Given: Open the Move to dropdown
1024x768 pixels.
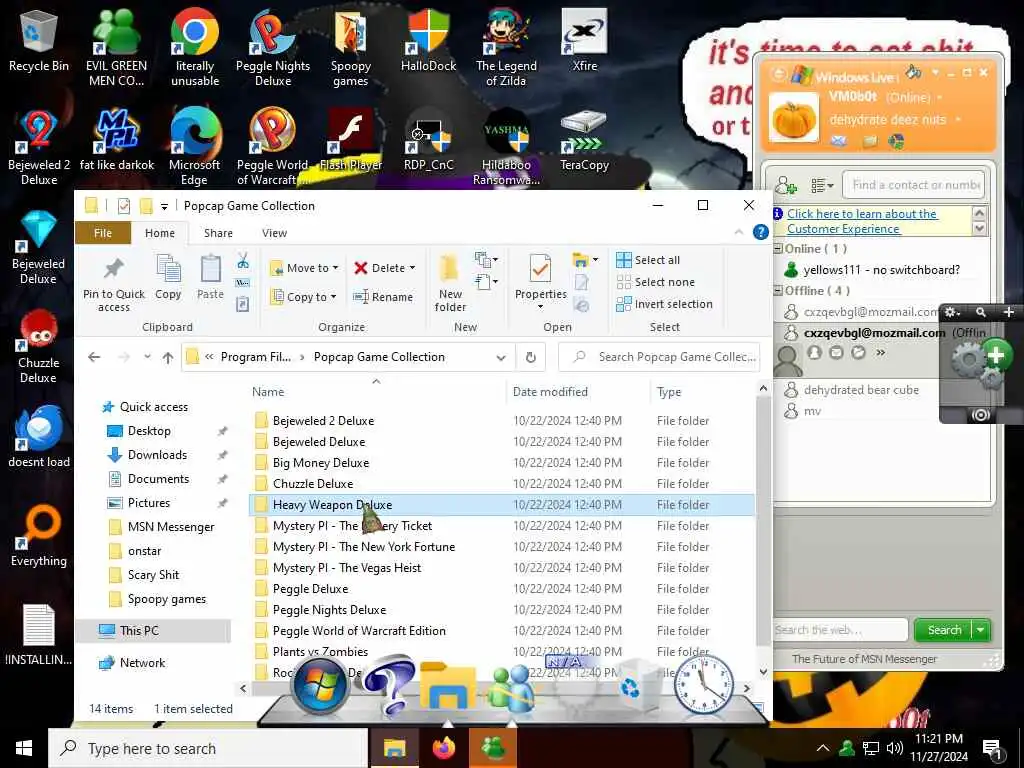Looking at the screenshot, I should pos(335,268).
